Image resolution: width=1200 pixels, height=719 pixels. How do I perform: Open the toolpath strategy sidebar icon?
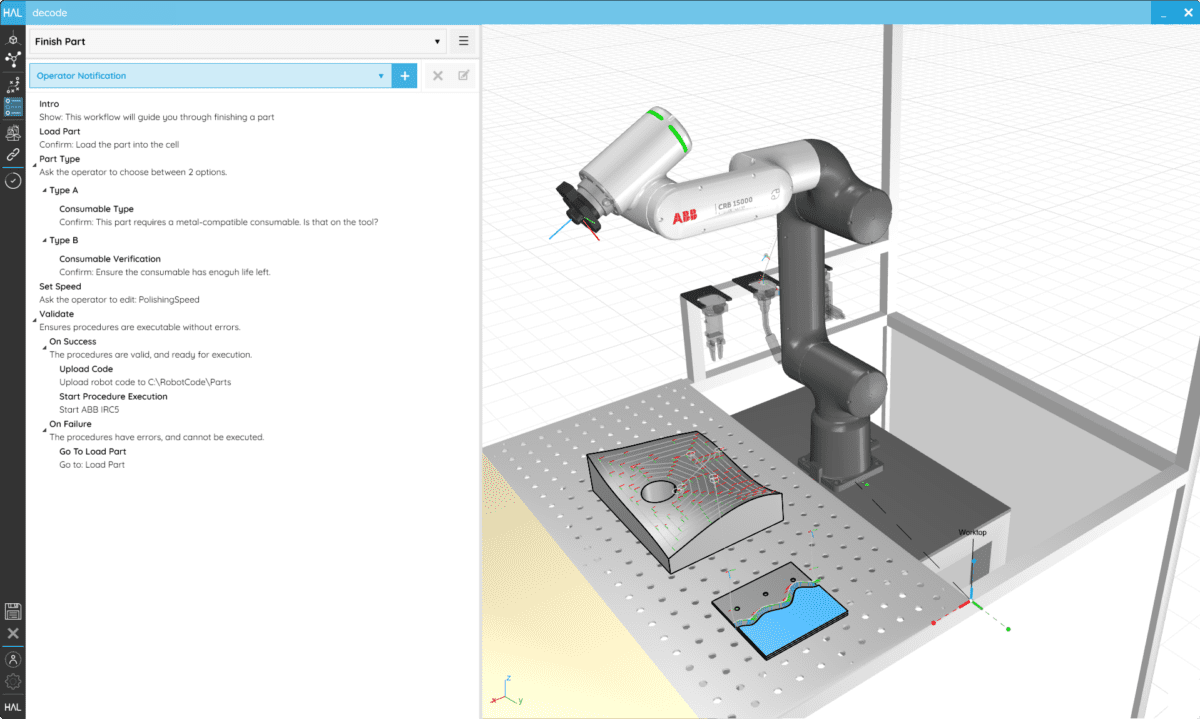point(13,84)
